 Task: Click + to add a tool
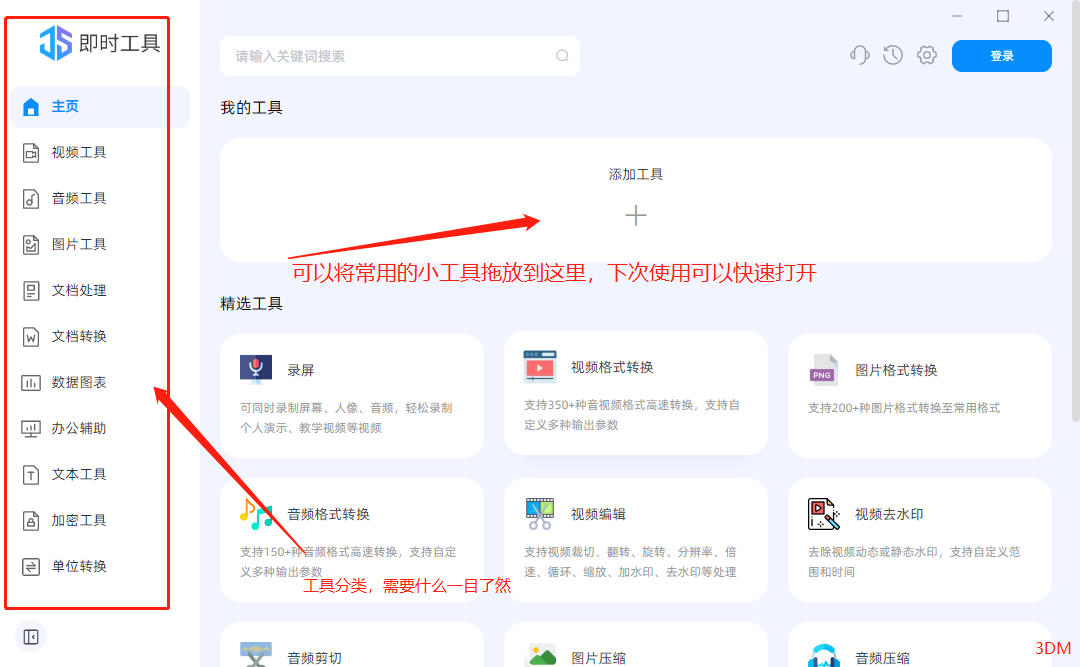click(636, 214)
